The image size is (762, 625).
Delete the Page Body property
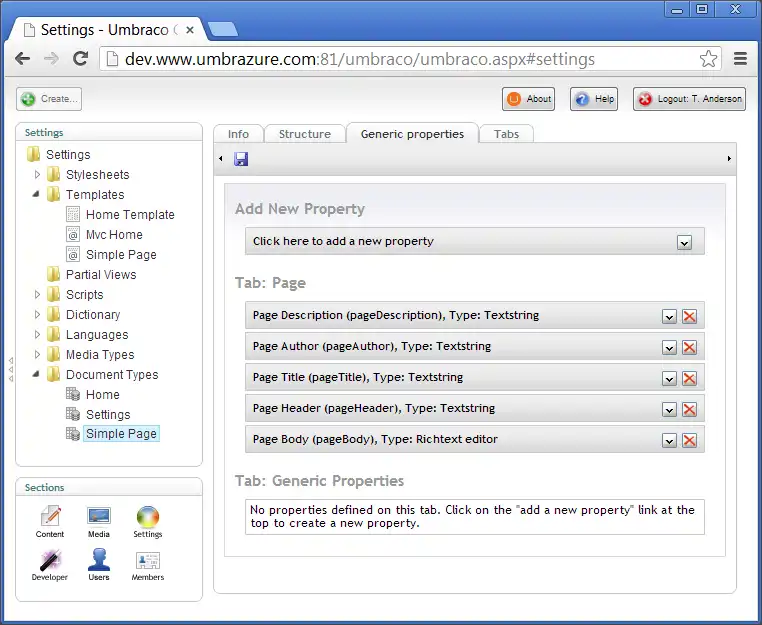click(x=689, y=441)
